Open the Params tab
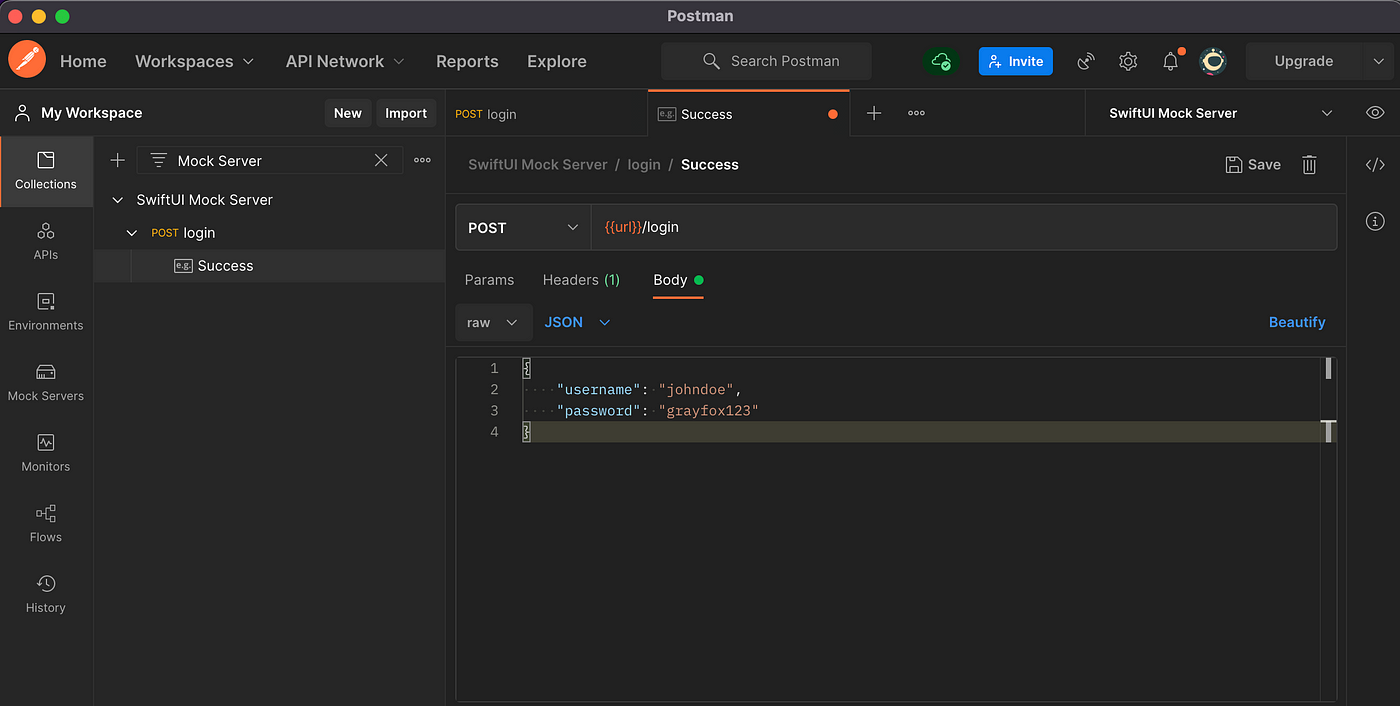This screenshot has height=706, width=1400. [x=489, y=280]
